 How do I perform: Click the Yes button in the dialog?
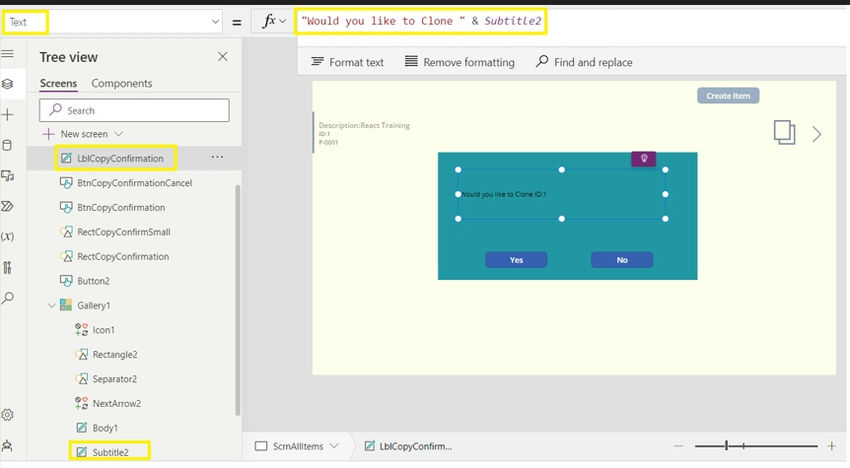pyautogui.click(x=516, y=260)
